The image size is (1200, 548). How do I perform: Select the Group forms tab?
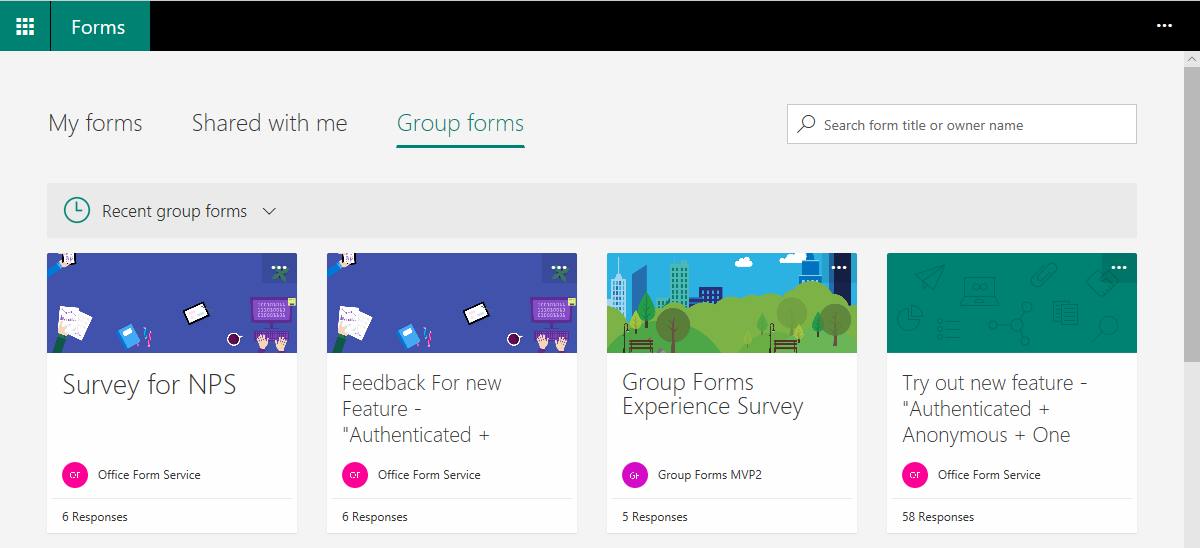click(460, 124)
